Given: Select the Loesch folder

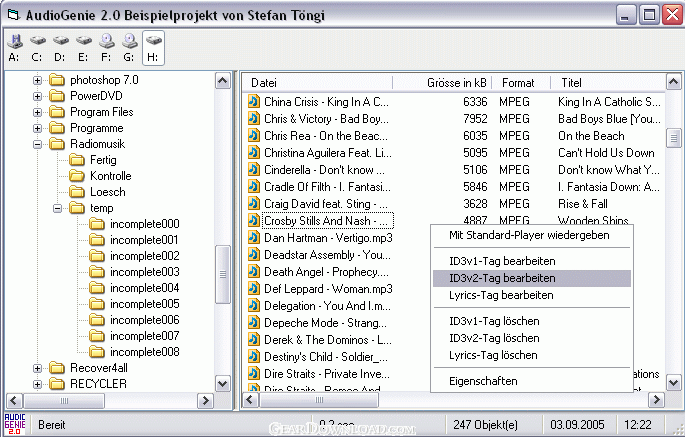Looking at the screenshot, I should click(x=107, y=192).
